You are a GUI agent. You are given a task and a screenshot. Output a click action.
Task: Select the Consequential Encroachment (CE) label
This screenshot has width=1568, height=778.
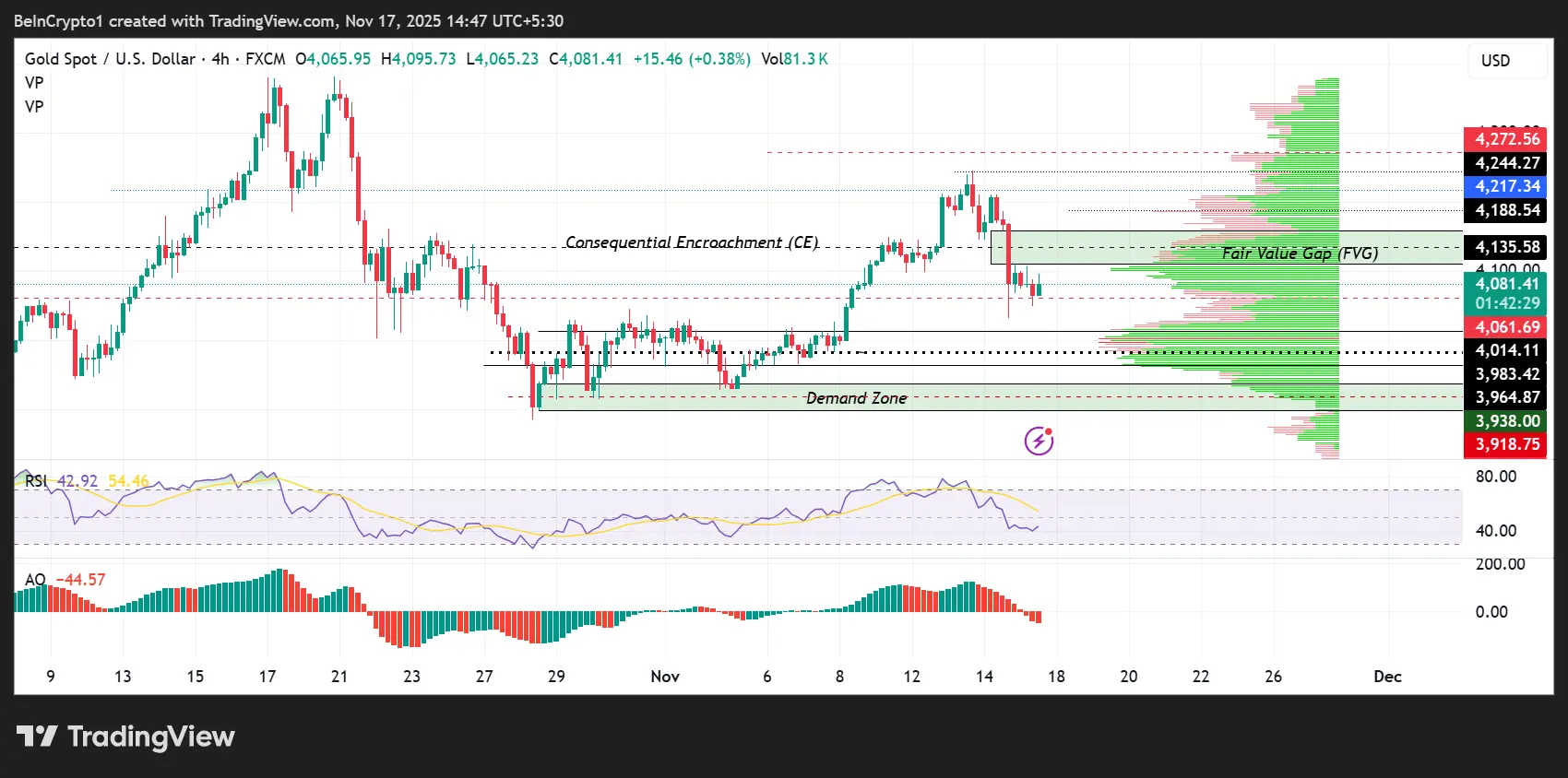691,242
